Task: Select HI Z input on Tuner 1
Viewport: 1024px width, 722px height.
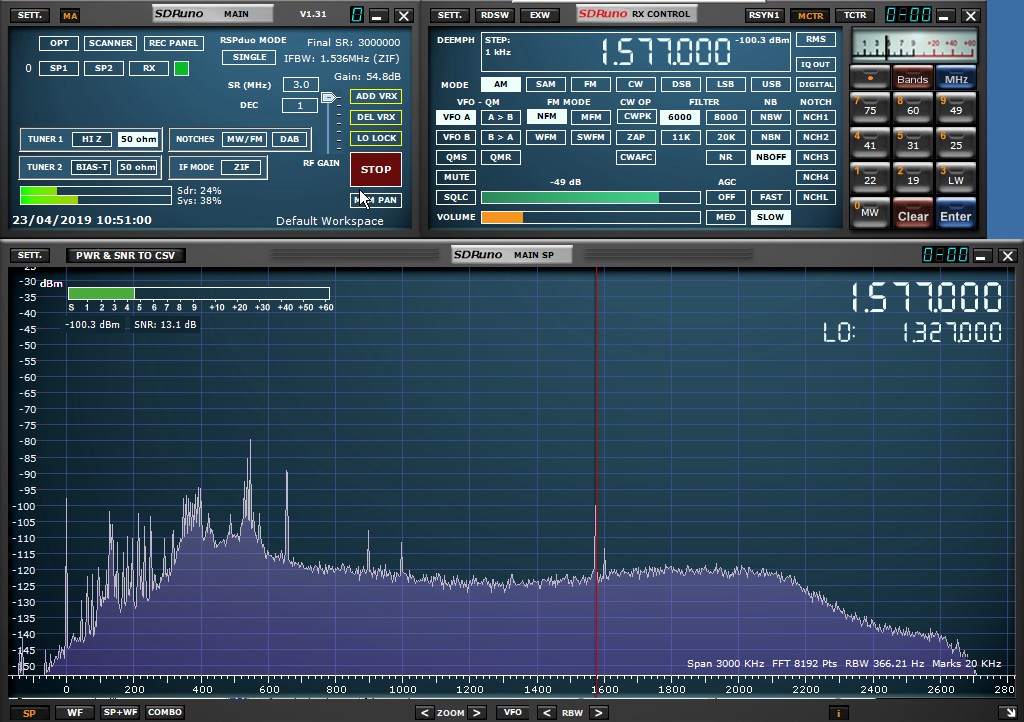Action: (x=91, y=139)
